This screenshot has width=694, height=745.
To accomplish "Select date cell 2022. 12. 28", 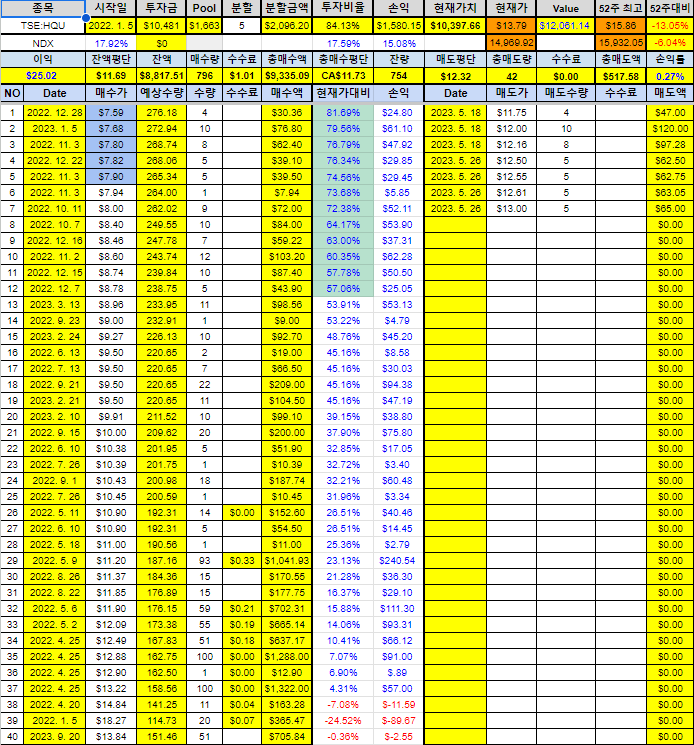I will 55,113.
